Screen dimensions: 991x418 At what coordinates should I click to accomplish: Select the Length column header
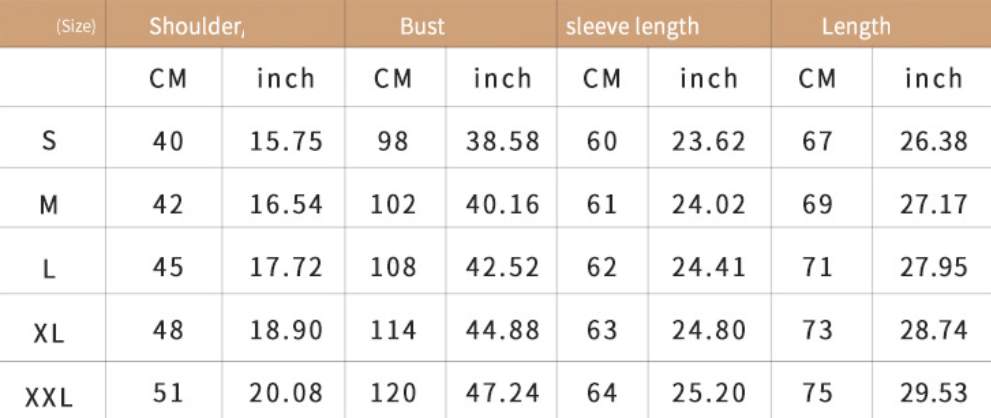point(856,27)
